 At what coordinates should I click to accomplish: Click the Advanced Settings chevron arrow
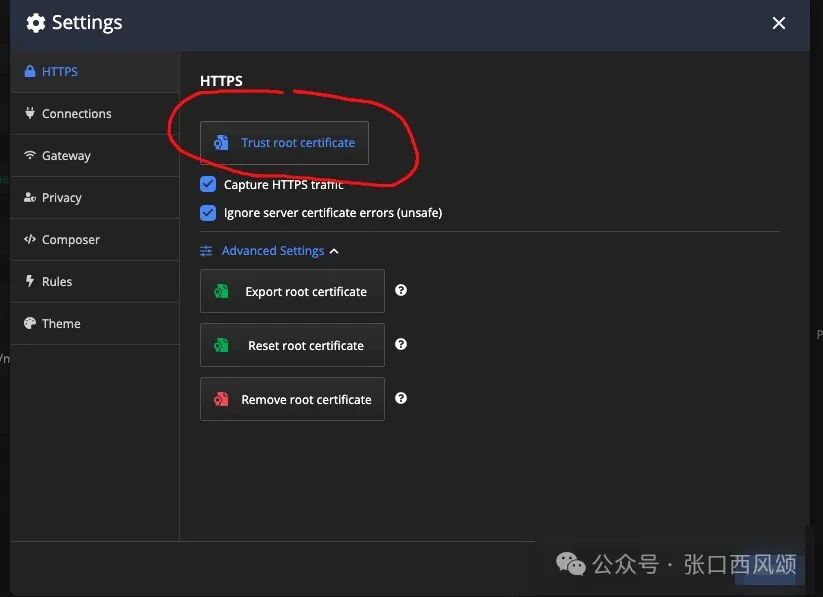click(334, 251)
